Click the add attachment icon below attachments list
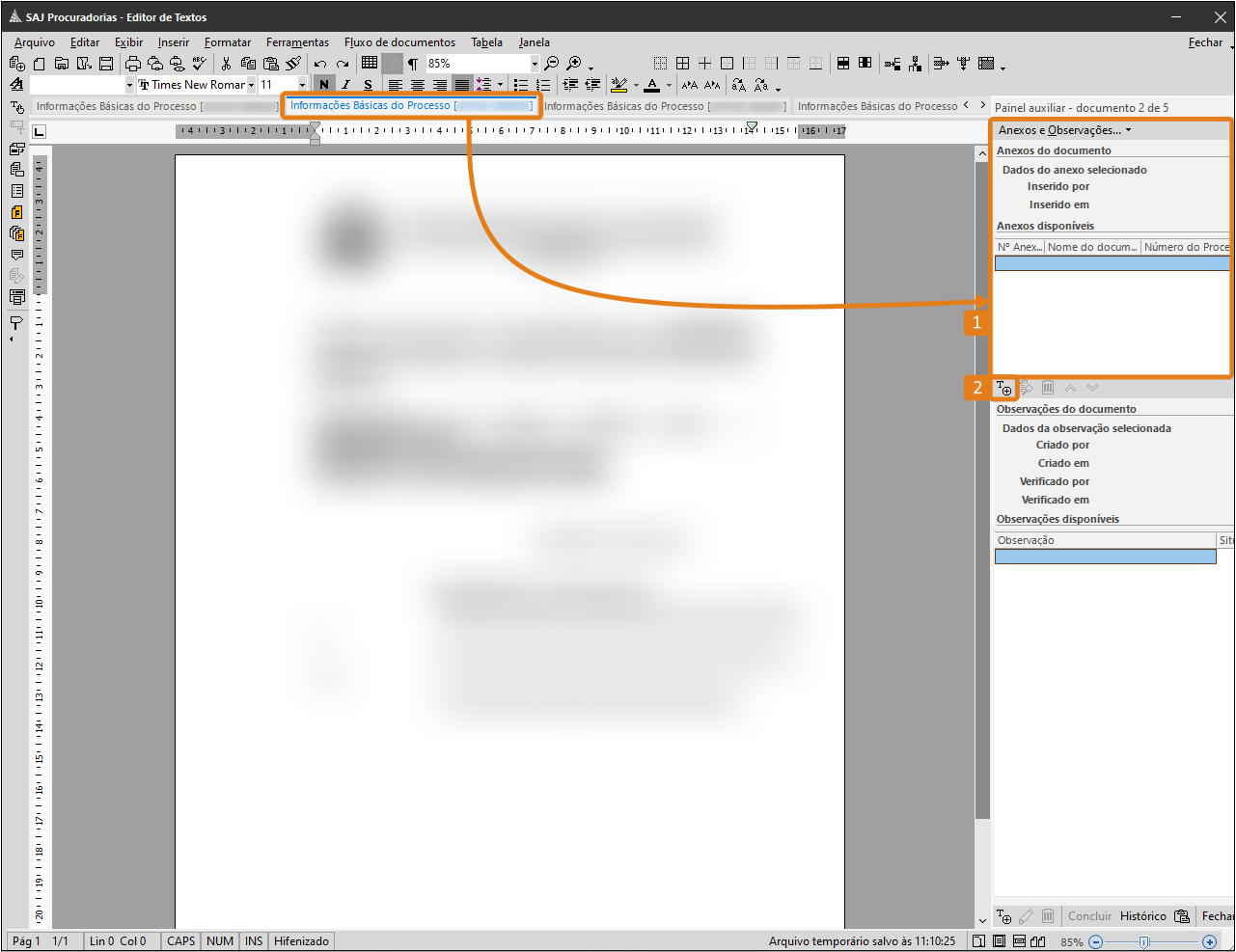The height and width of the screenshot is (952, 1236). pyautogui.click(x=1004, y=389)
